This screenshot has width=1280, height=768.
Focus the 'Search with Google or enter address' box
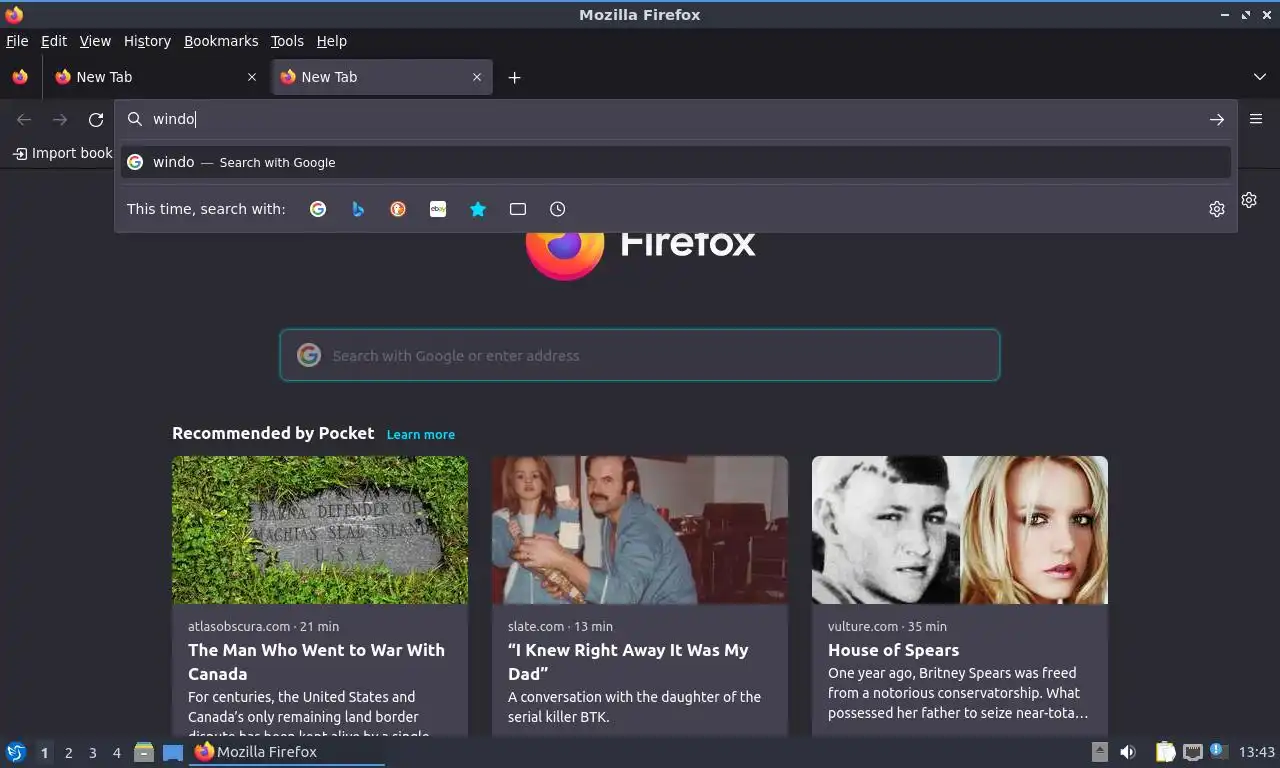coord(640,355)
